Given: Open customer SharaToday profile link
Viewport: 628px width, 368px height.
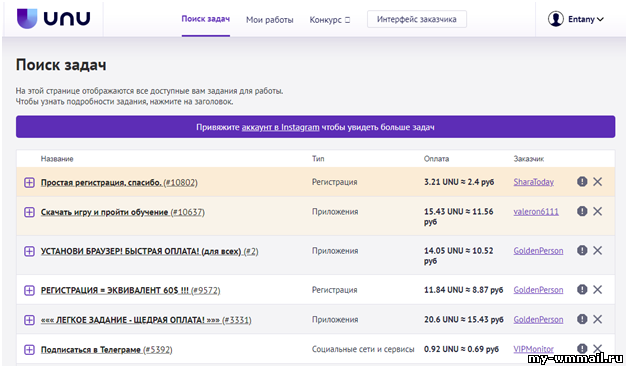Looking at the screenshot, I should point(533,182).
